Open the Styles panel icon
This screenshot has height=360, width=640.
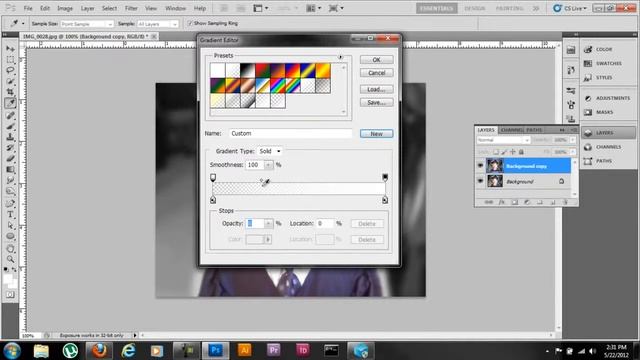[x=588, y=77]
